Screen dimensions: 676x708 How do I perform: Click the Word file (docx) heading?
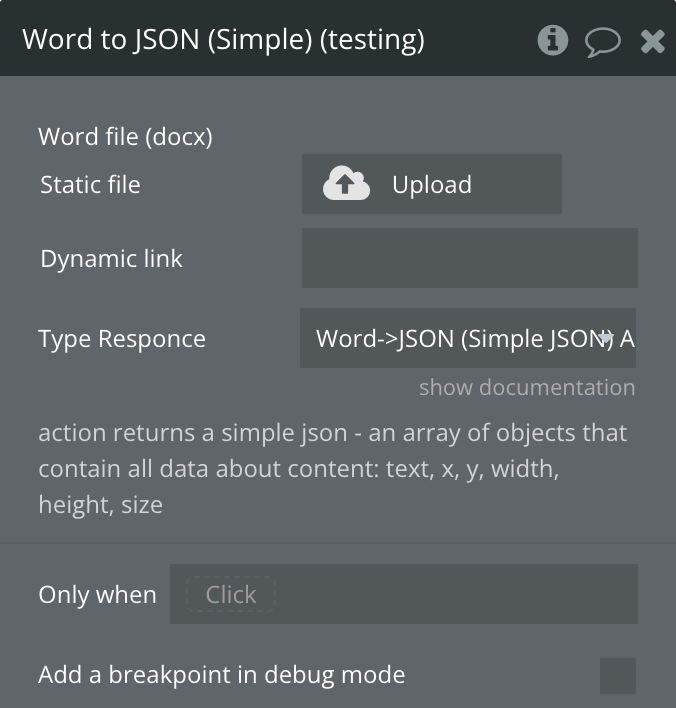(x=125, y=137)
